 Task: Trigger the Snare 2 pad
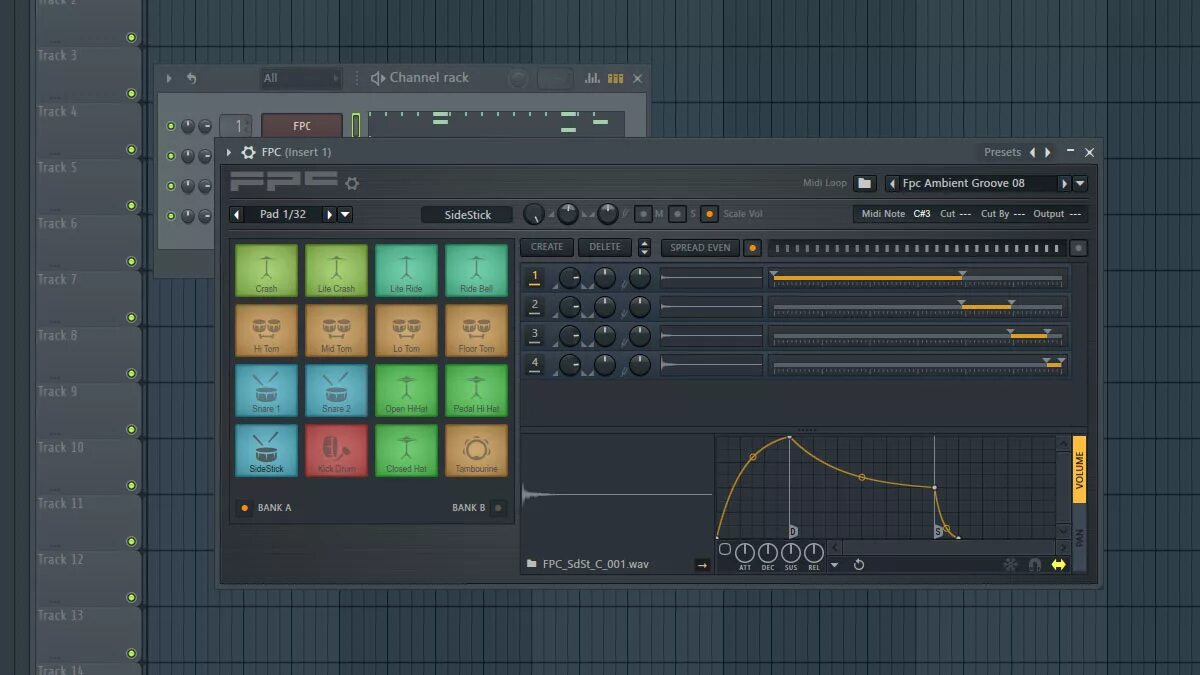[336, 390]
